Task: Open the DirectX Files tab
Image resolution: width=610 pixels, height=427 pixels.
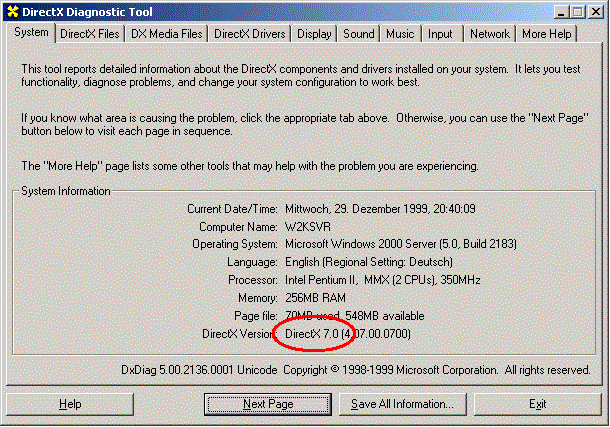Action: (89, 34)
